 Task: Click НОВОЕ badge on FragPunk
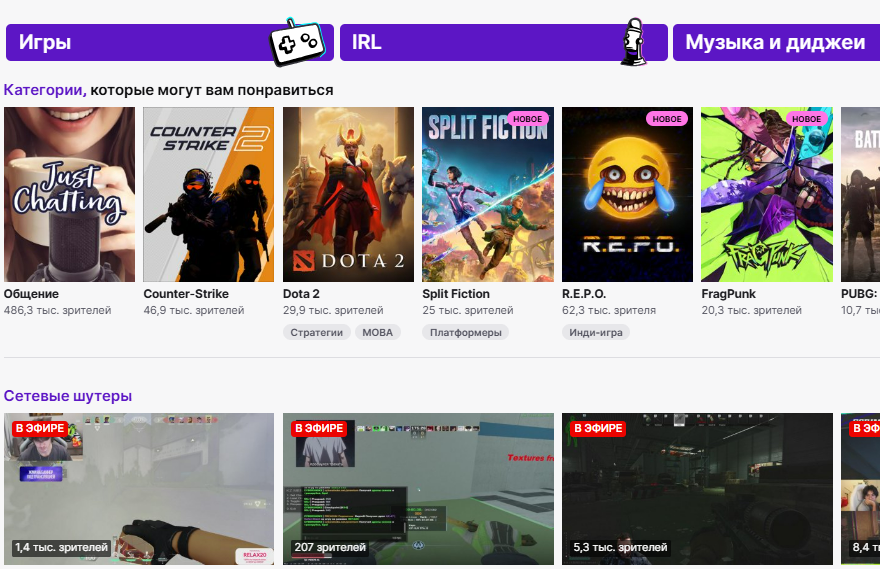[x=806, y=119]
